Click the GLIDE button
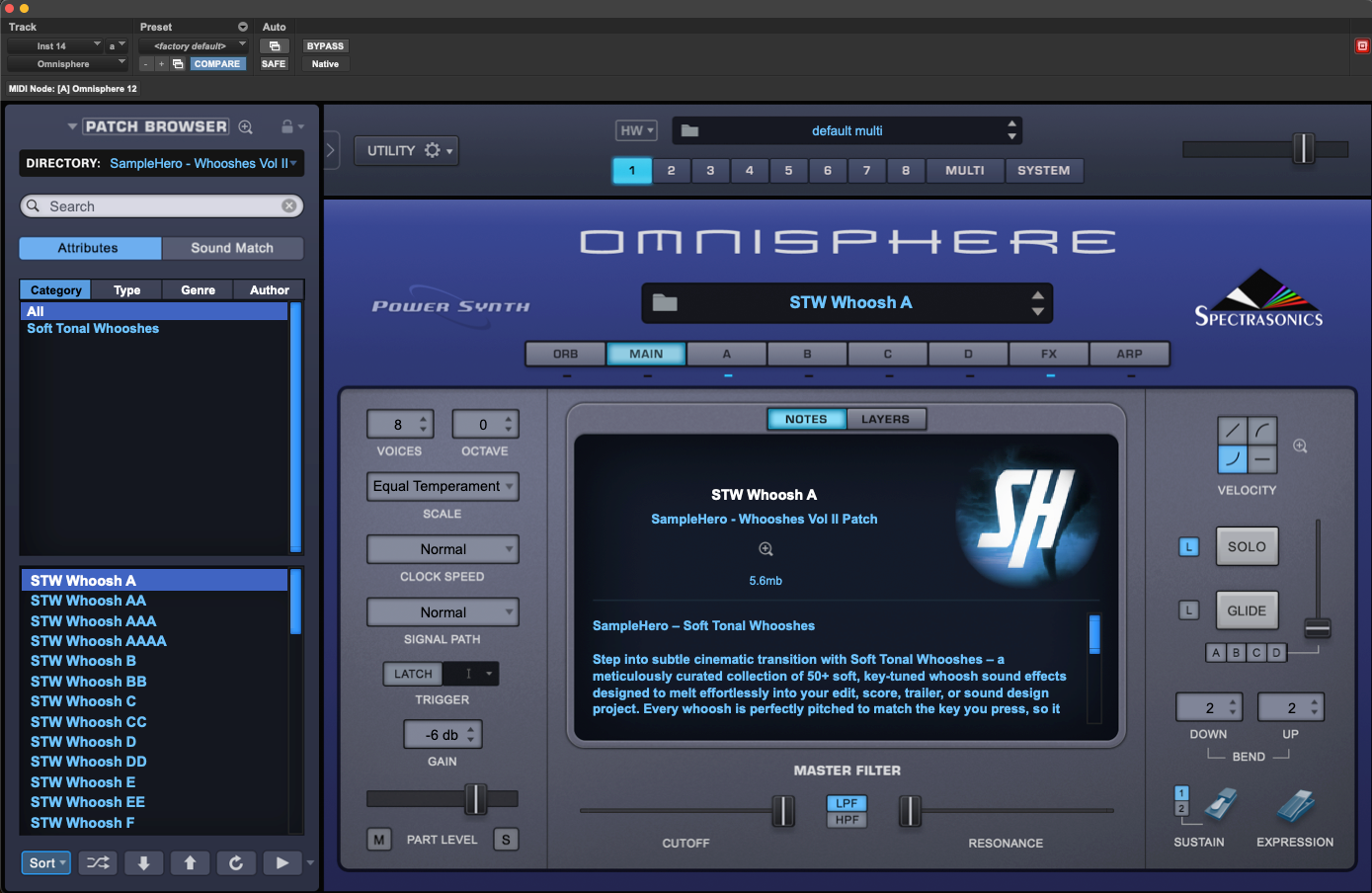This screenshot has height=893, width=1372. [1247, 610]
